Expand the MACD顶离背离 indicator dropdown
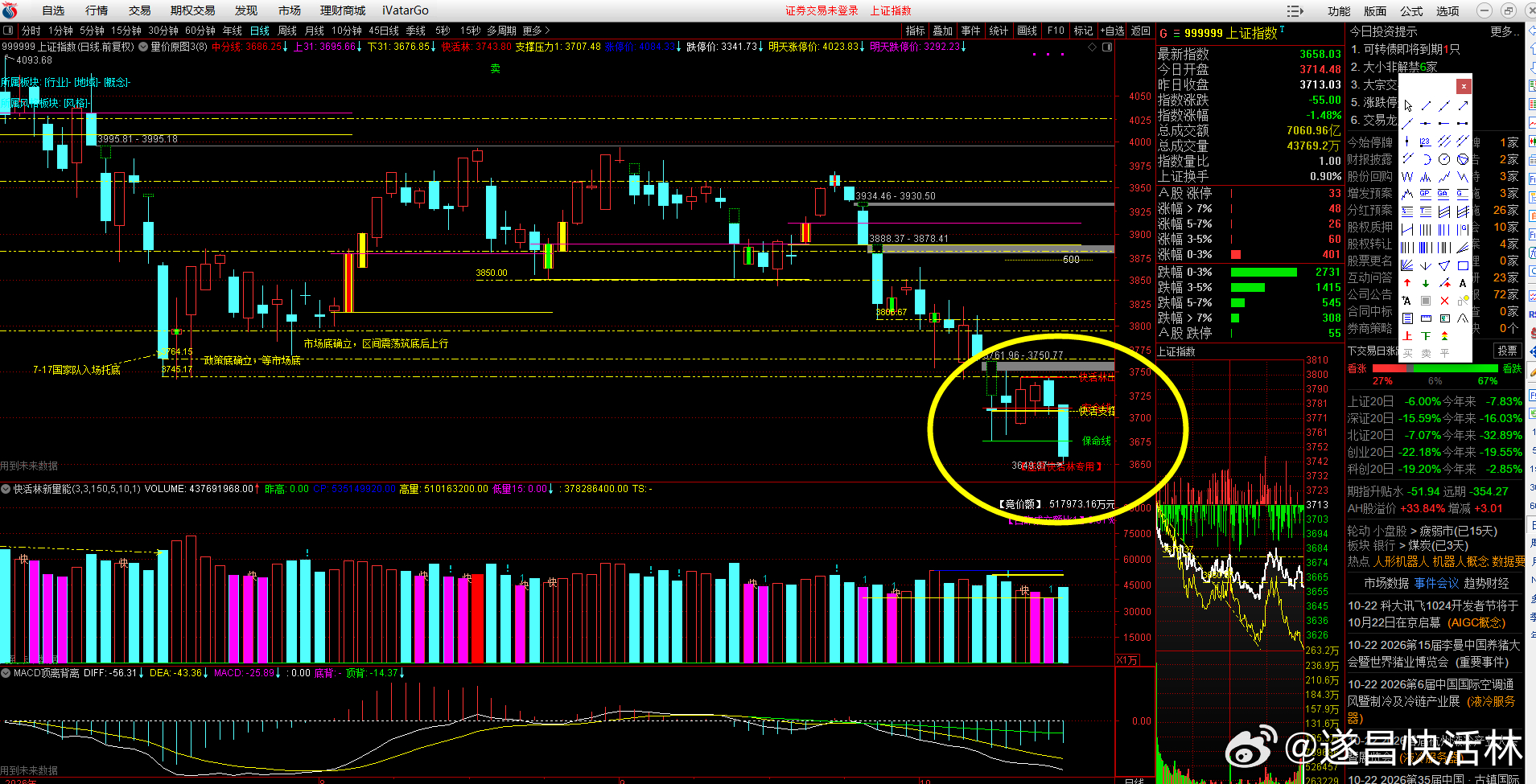This screenshot has height=784, width=1536. point(6,672)
